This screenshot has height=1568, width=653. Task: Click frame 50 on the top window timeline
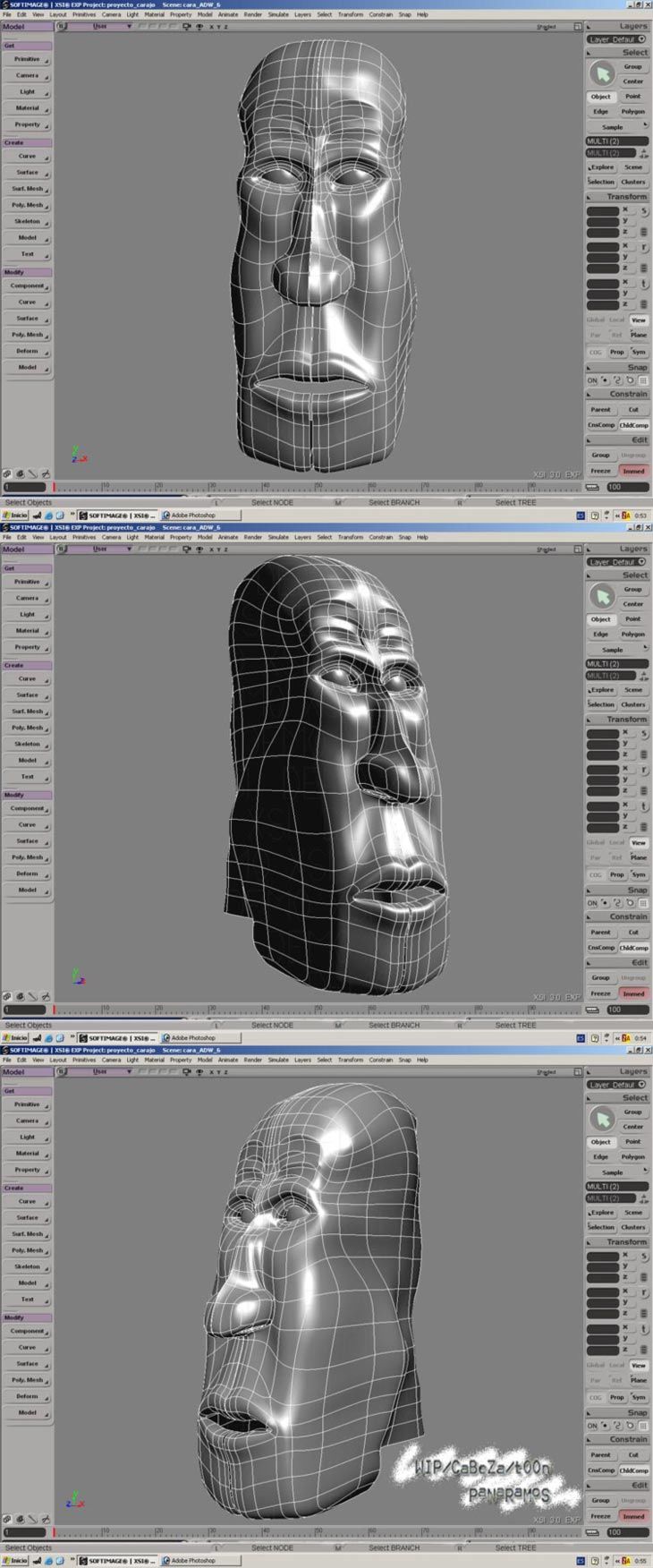tap(318, 486)
